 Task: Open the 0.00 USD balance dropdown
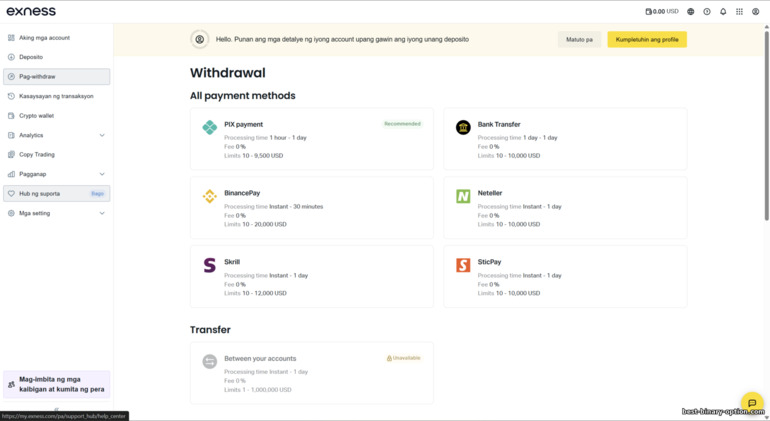tap(662, 12)
